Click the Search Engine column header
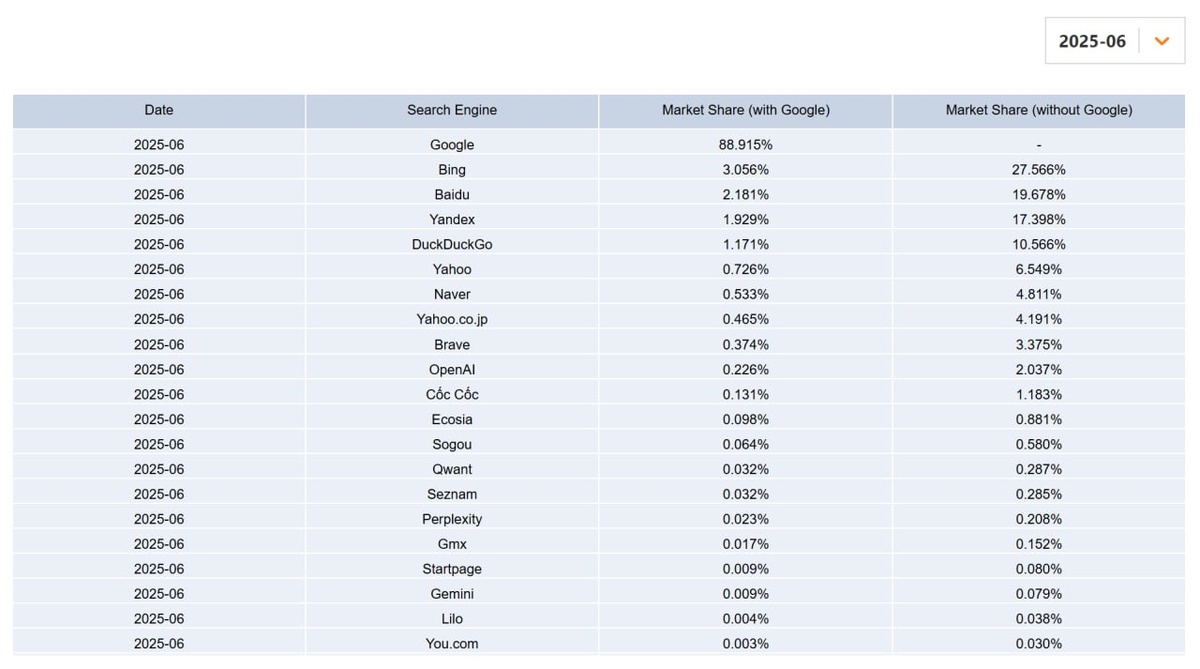 click(452, 110)
